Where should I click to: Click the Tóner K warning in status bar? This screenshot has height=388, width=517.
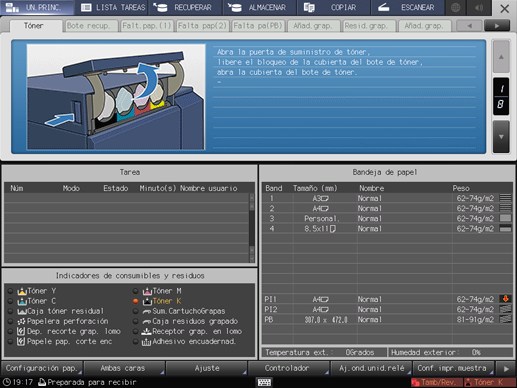(489, 382)
